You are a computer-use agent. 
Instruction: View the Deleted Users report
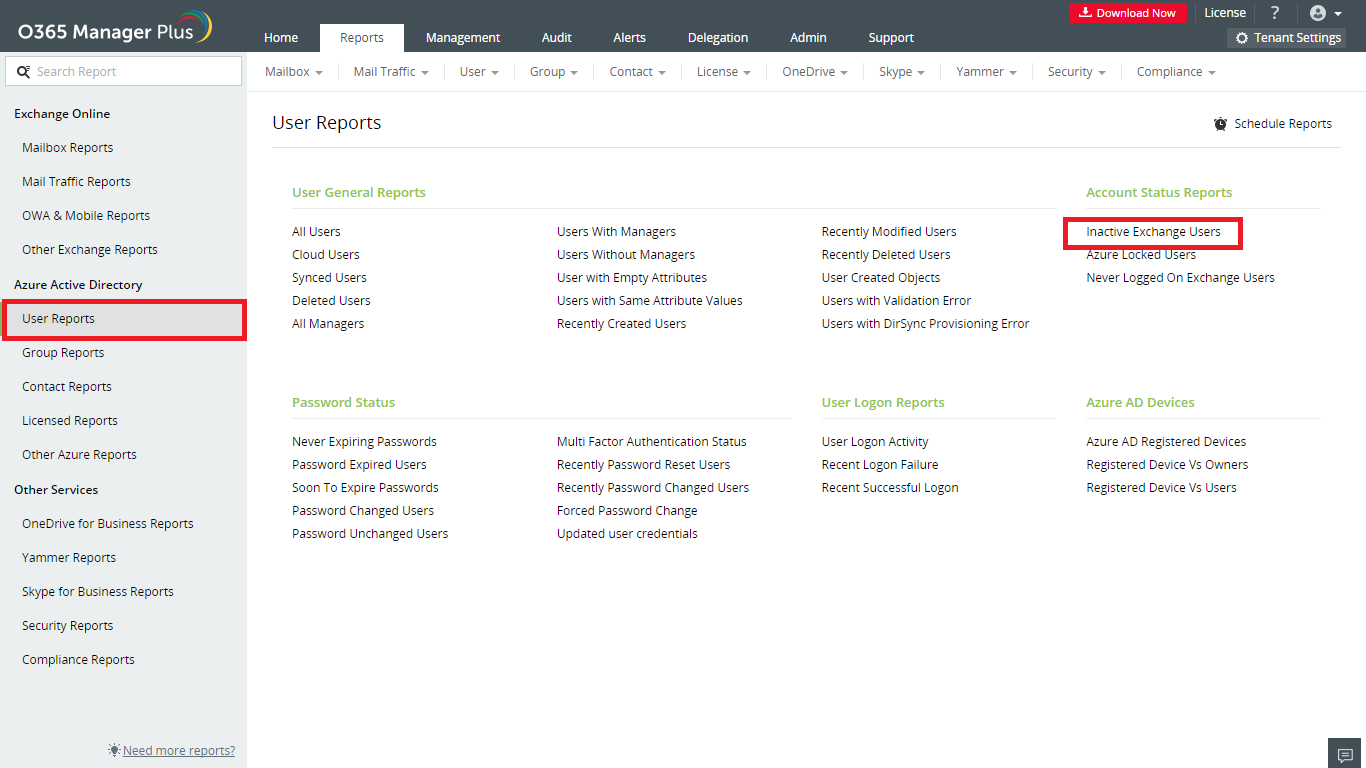tap(331, 301)
